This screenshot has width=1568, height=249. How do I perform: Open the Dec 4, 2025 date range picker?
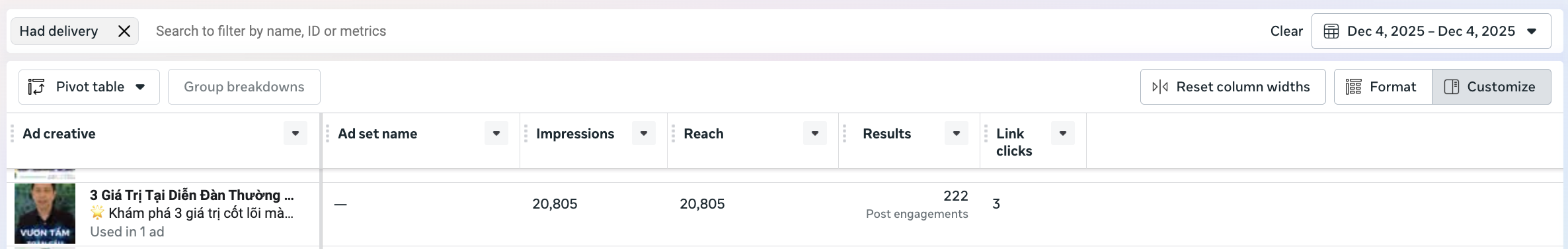[x=1431, y=31]
